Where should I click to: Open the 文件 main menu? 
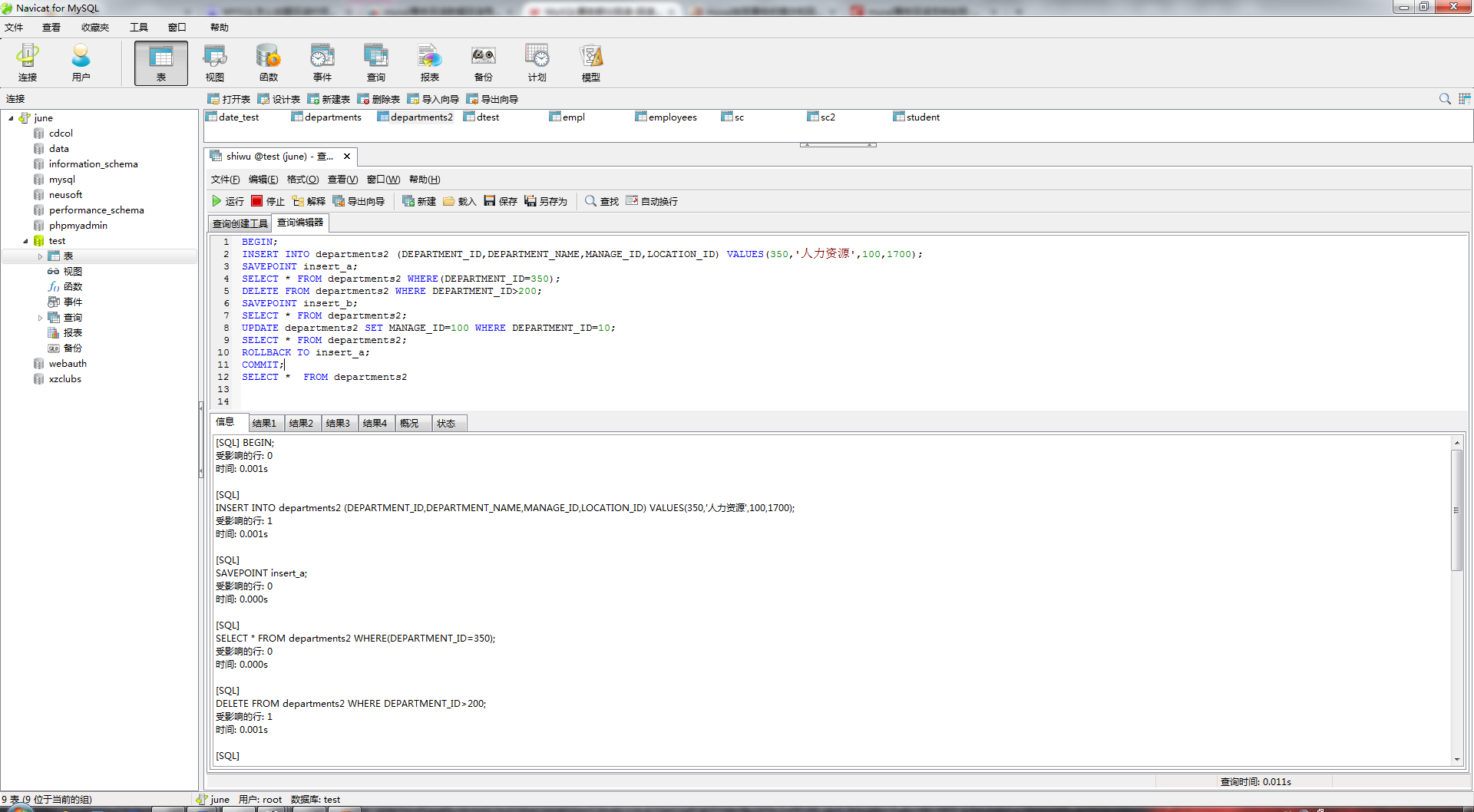tap(14, 28)
